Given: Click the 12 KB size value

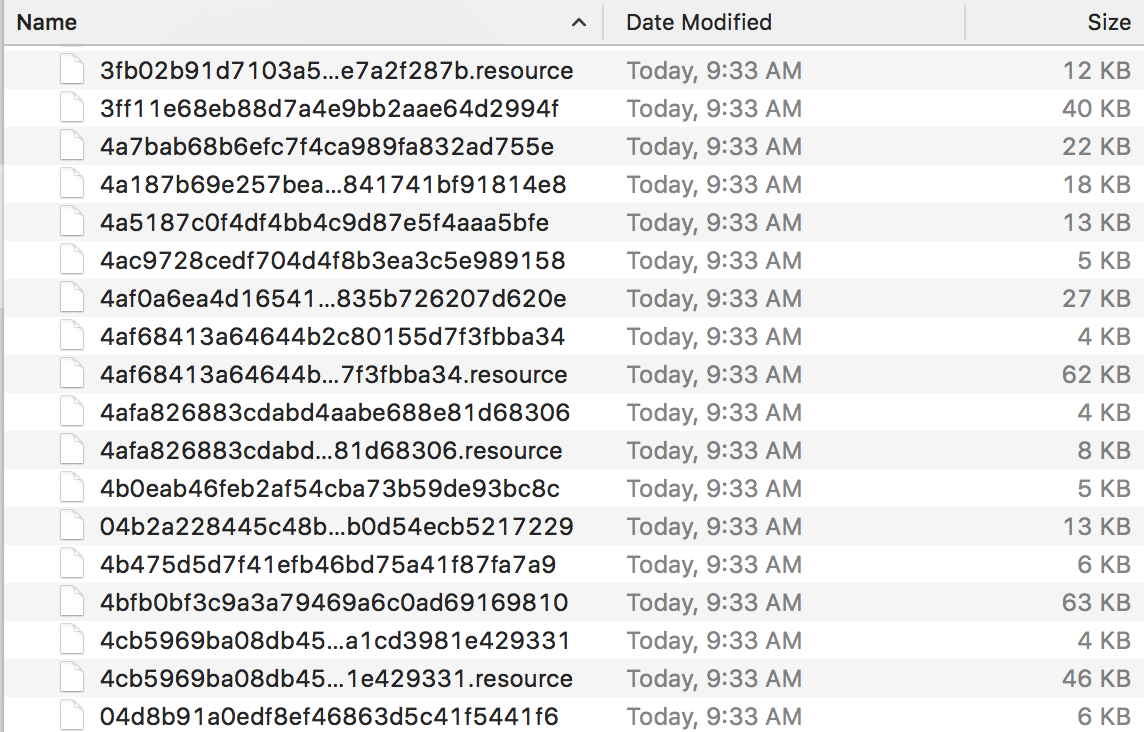Looking at the screenshot, I should [x=1096, y=71].
